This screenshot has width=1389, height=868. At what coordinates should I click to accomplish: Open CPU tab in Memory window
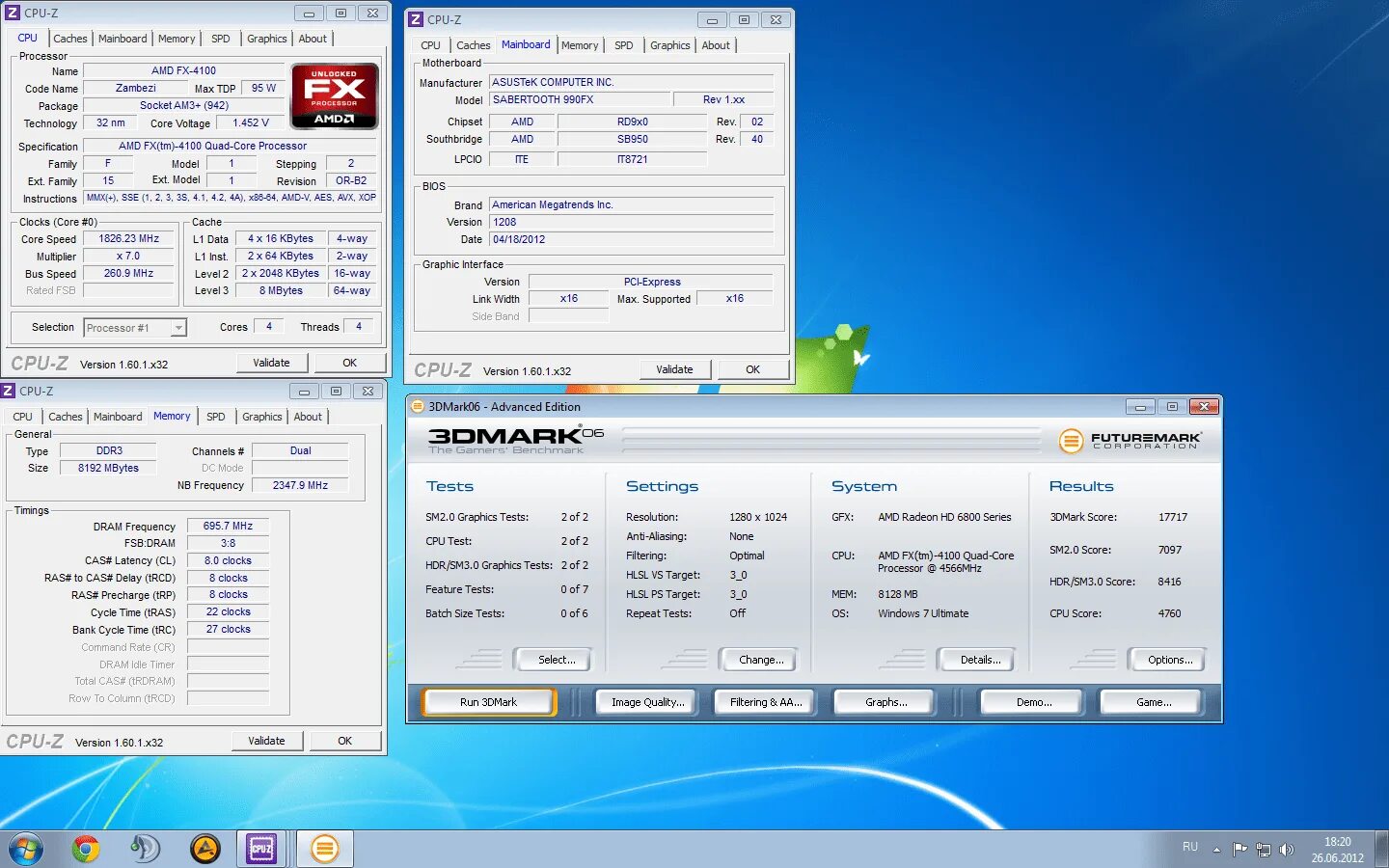[x=22, y=417]
